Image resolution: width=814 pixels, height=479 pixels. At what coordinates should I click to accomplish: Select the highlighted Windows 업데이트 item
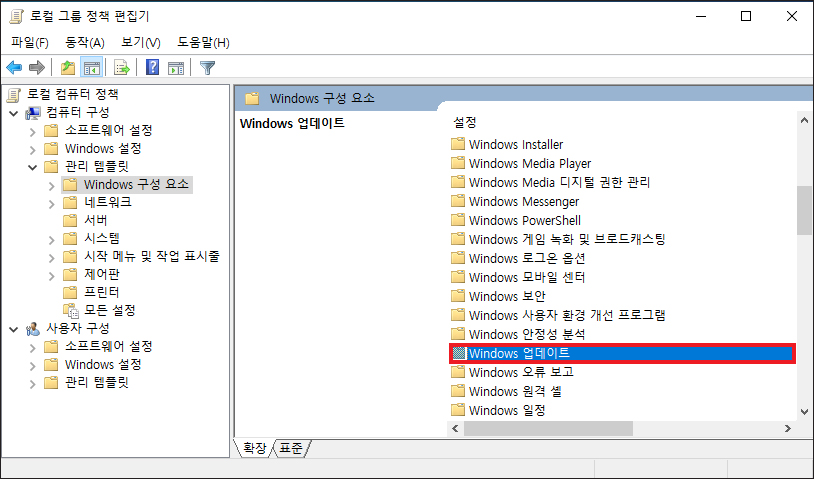point(622,353)
